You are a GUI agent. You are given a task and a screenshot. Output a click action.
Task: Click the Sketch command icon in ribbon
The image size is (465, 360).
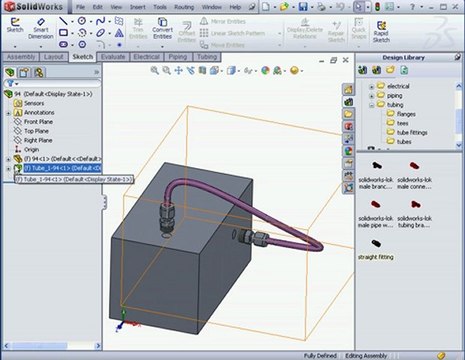[x=15, y=25]
